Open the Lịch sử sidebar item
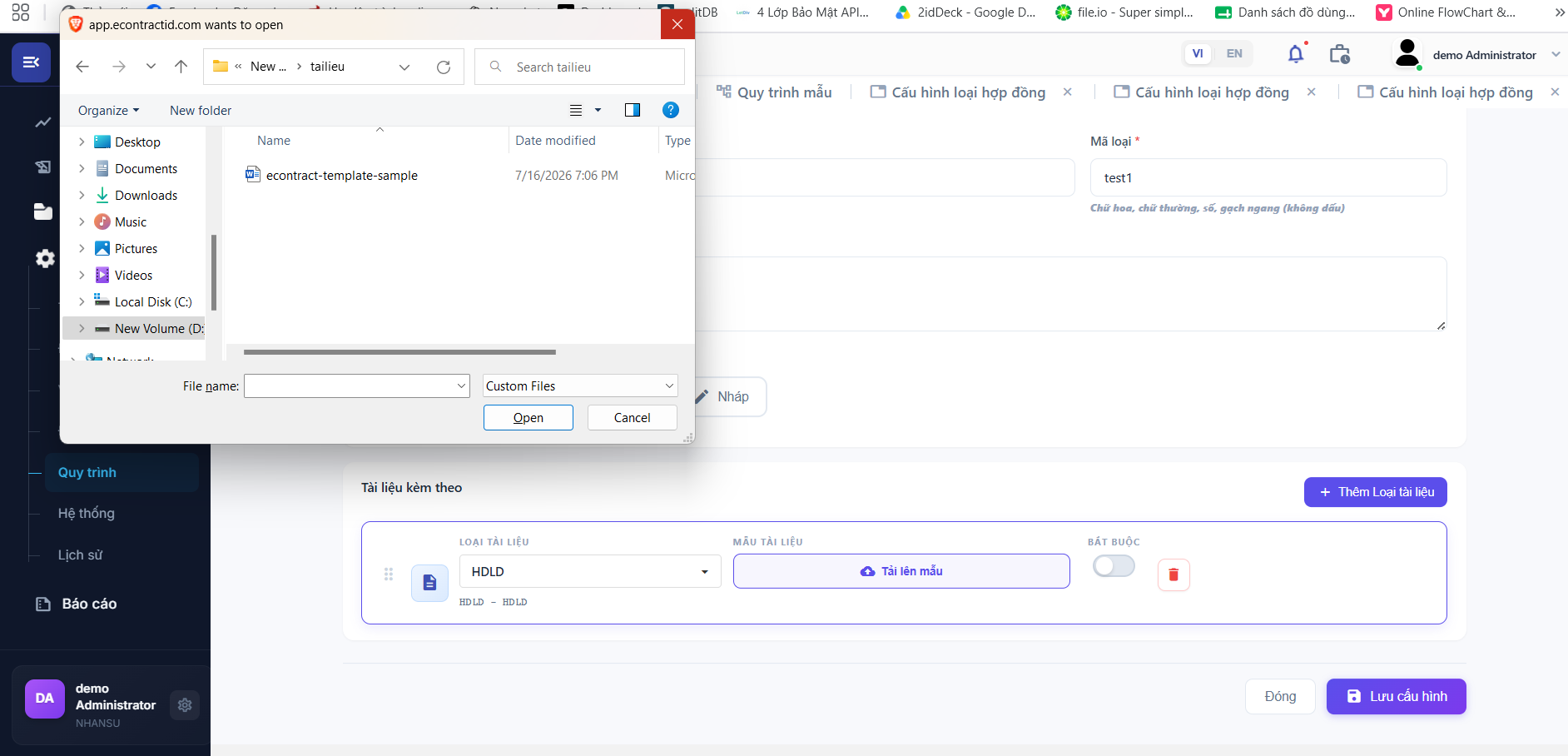Viewport: 1568px width, 756px height. 80,555
